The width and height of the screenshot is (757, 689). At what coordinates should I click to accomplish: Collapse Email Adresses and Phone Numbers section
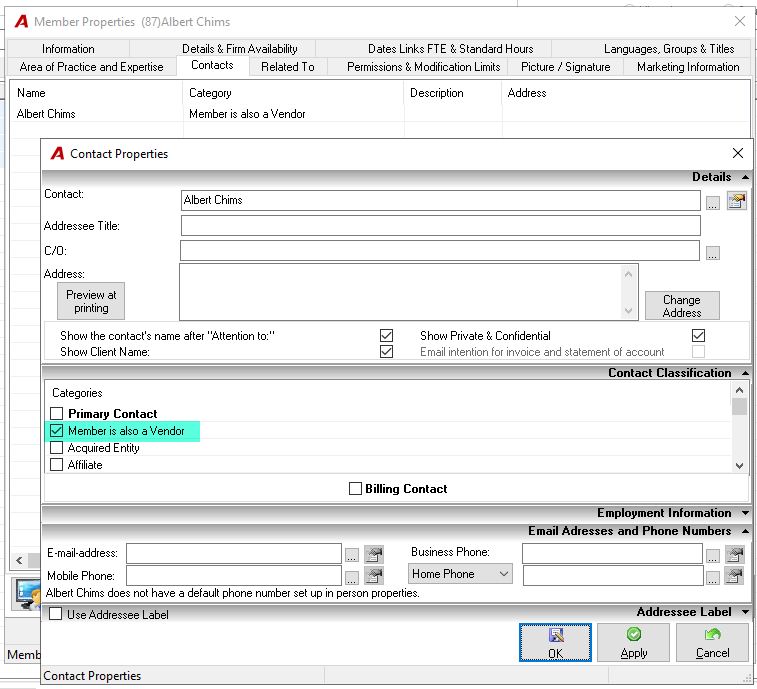[x=745, y=531]
